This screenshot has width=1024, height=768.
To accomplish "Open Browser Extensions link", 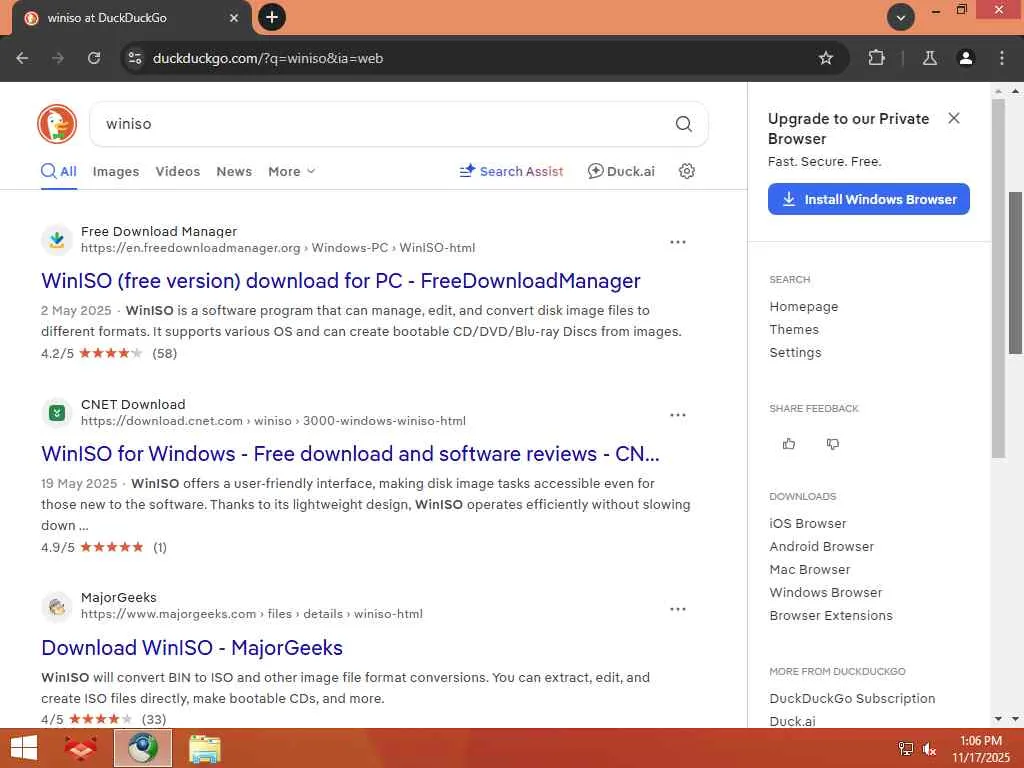I will coord(831,615).
